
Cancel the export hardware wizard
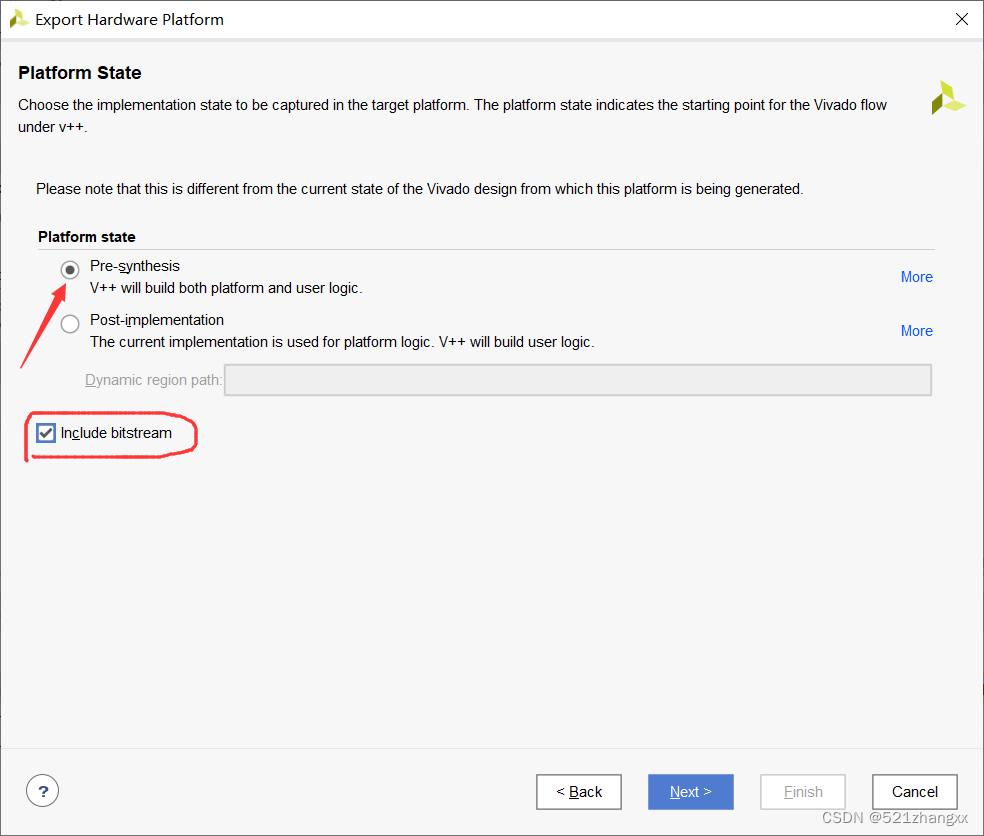[914, 792]
